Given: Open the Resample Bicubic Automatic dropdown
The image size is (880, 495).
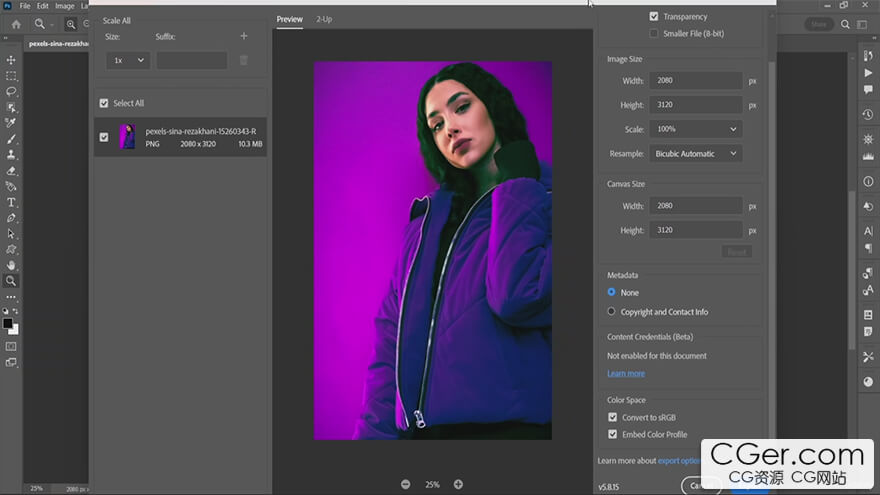Looking at the screenshot, I should coord(695,153).
